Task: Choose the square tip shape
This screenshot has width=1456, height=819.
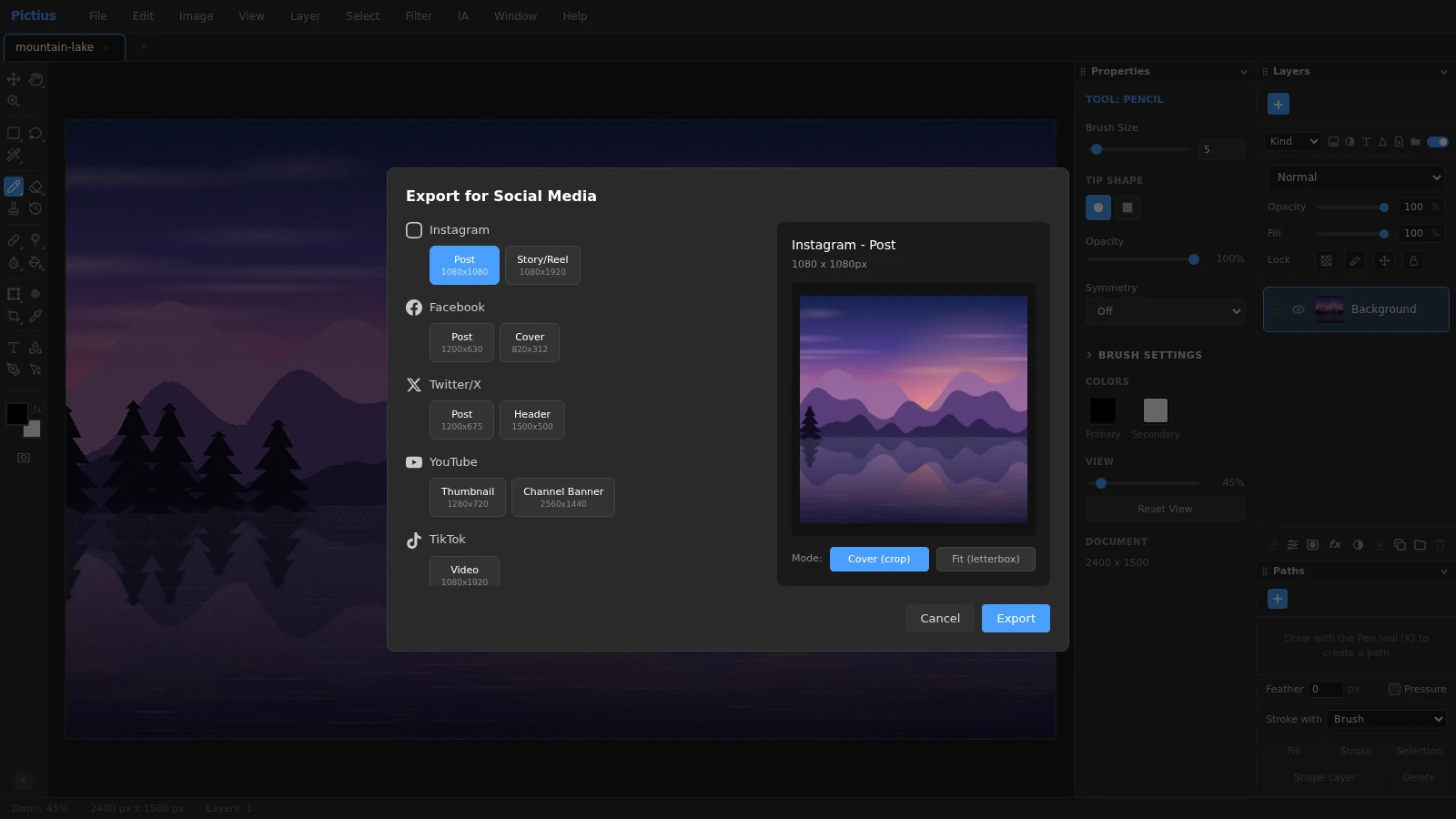Action: pyautogui.click(x=1127, y=207)
